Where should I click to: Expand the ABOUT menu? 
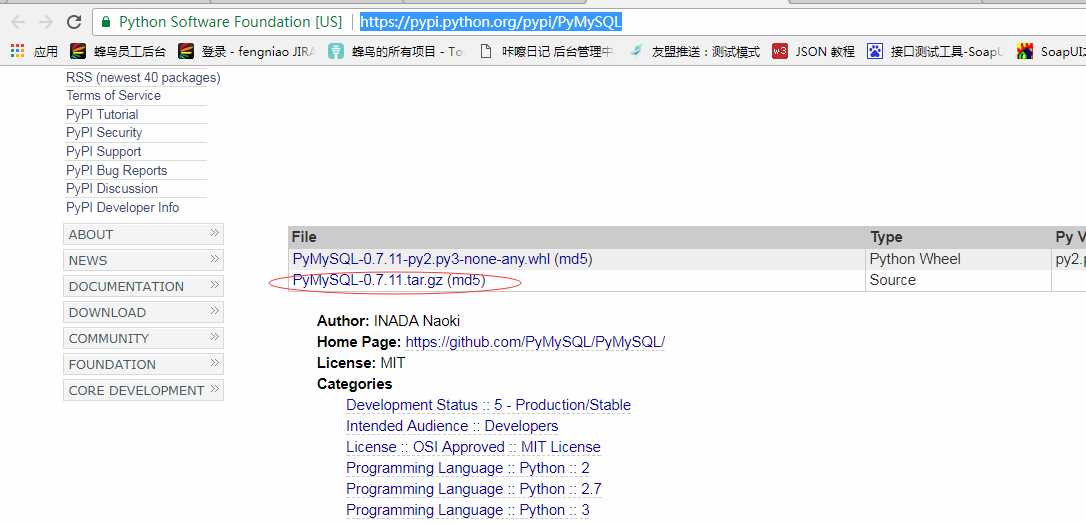(143, 234)
